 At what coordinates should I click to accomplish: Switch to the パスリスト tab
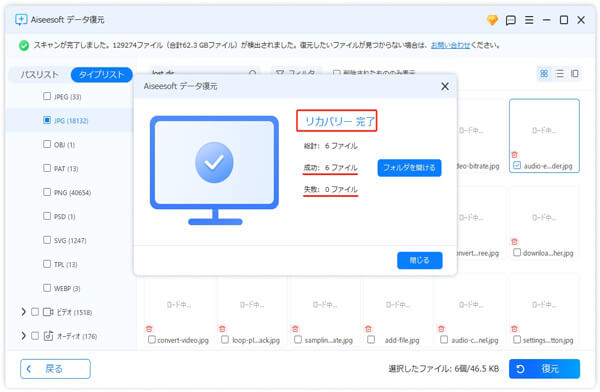(39, 74)
